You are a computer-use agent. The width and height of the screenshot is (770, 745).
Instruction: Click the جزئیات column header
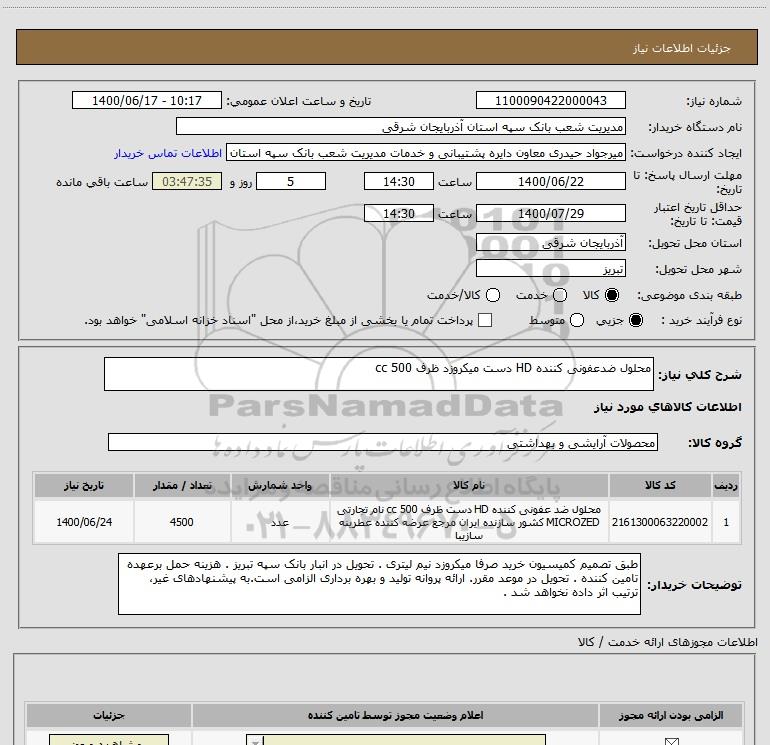[109, 716]
